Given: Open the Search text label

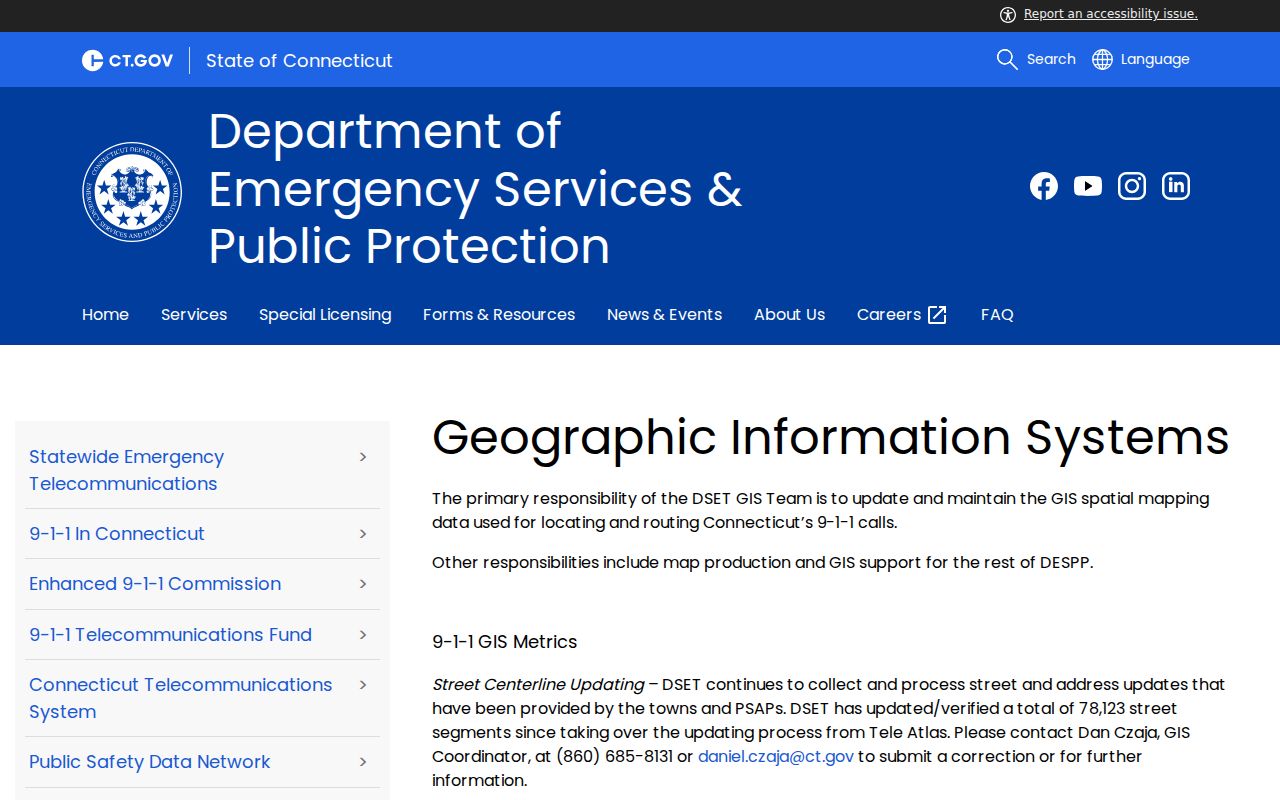Looking at the screenshot, I should pyautogui.click(x=1051, y=60).
